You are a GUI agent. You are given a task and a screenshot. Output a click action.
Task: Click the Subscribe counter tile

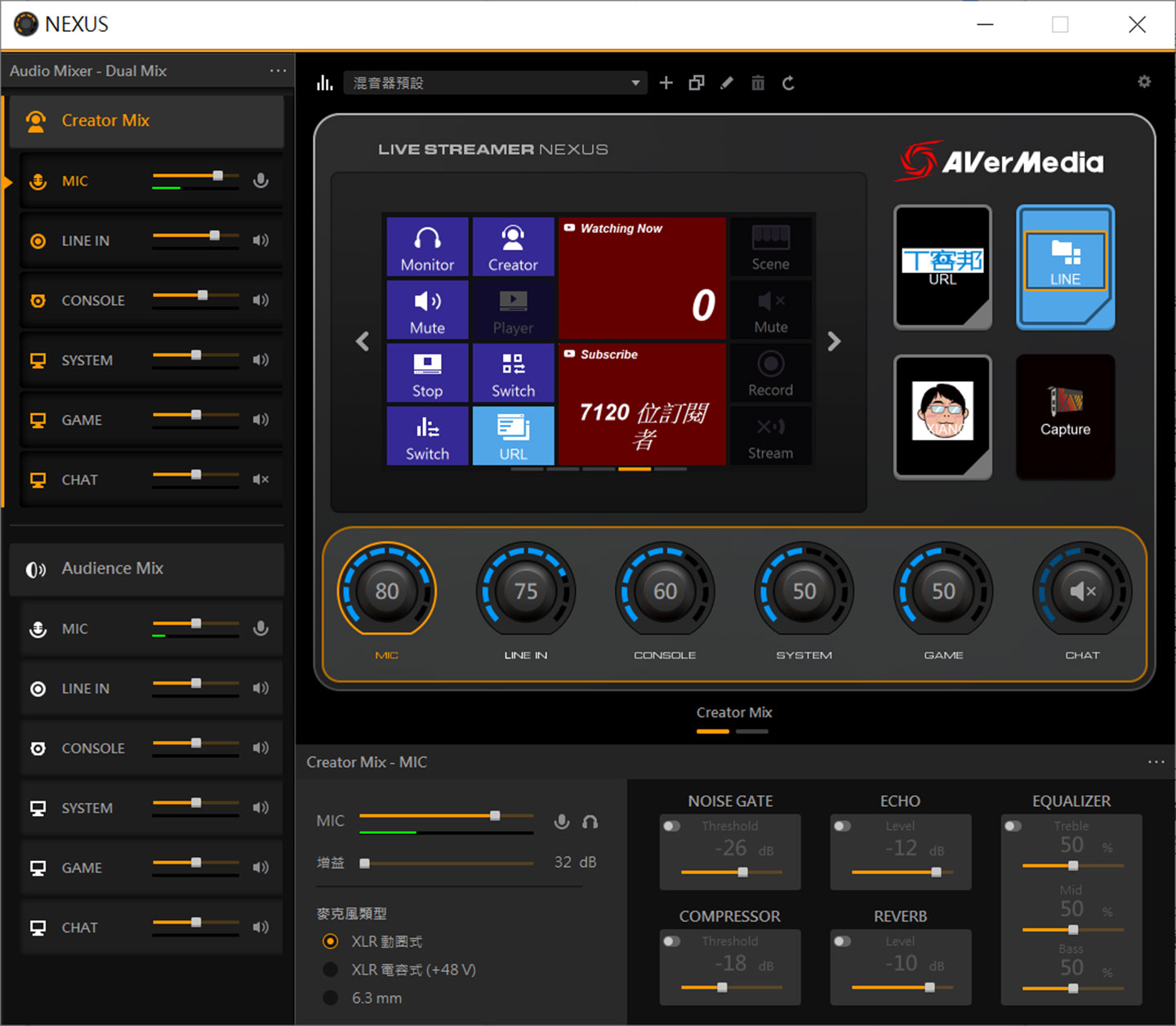click(x=642, y=404)
